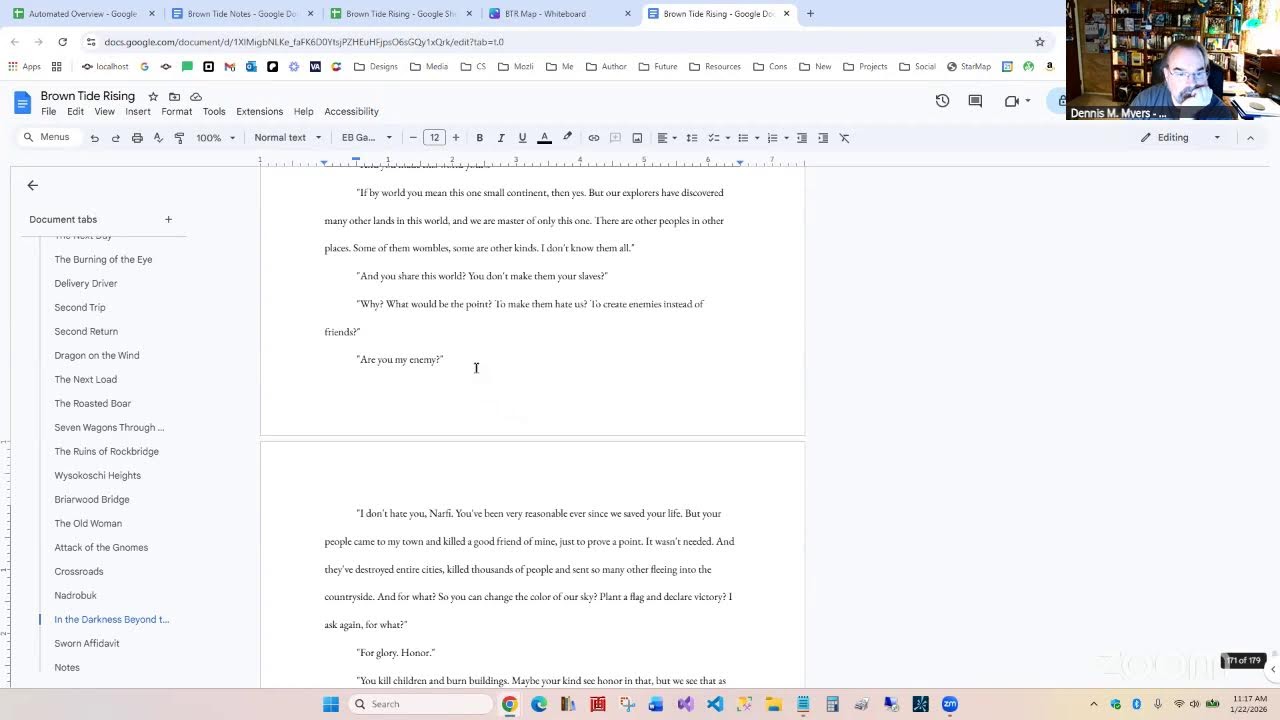
Task: Click the Insert link icon
Action: (x=593, y=138)
